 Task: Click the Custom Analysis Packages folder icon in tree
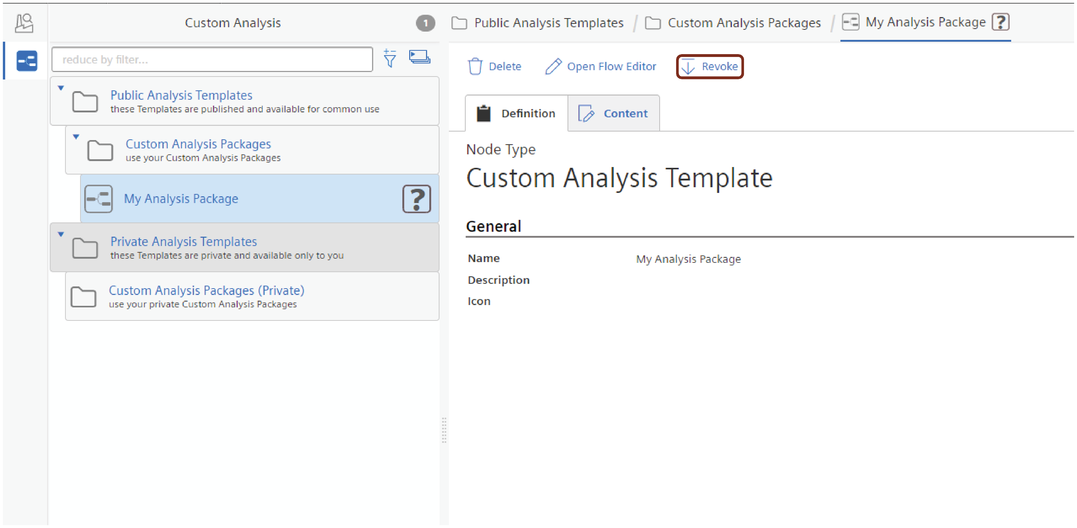click(x=100, y=150)
